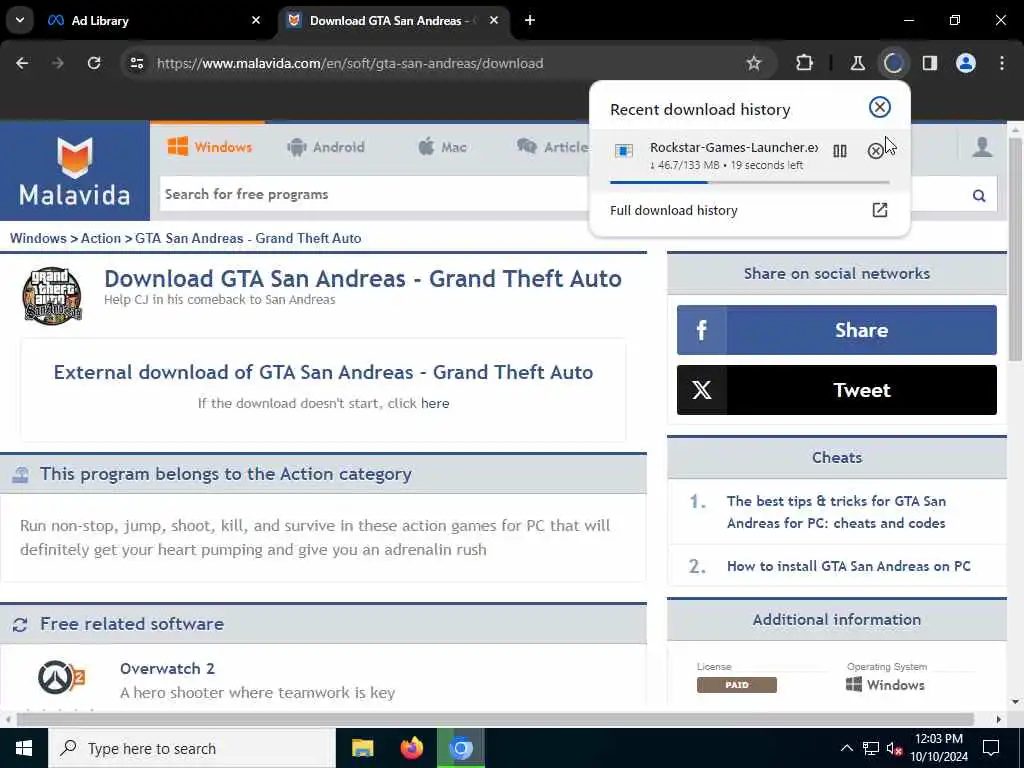Image resolution: width=1024 pixels, height=768 pixels.
Task: Click 'here' to restart the download
Action: point(435,404)
